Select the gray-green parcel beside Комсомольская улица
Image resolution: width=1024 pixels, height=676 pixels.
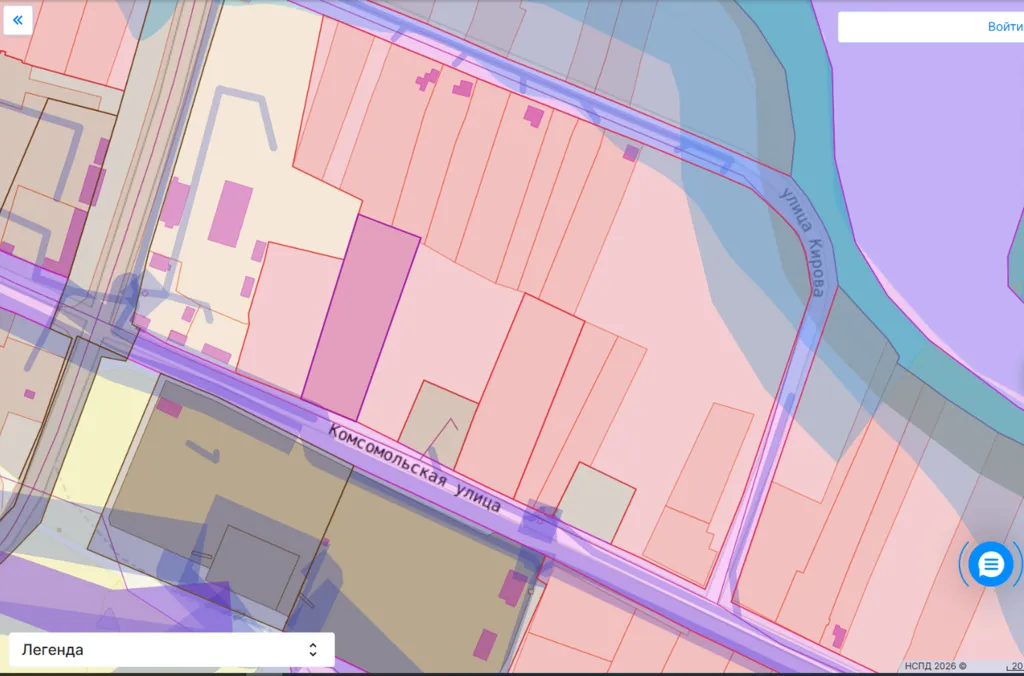coord(596,503)
